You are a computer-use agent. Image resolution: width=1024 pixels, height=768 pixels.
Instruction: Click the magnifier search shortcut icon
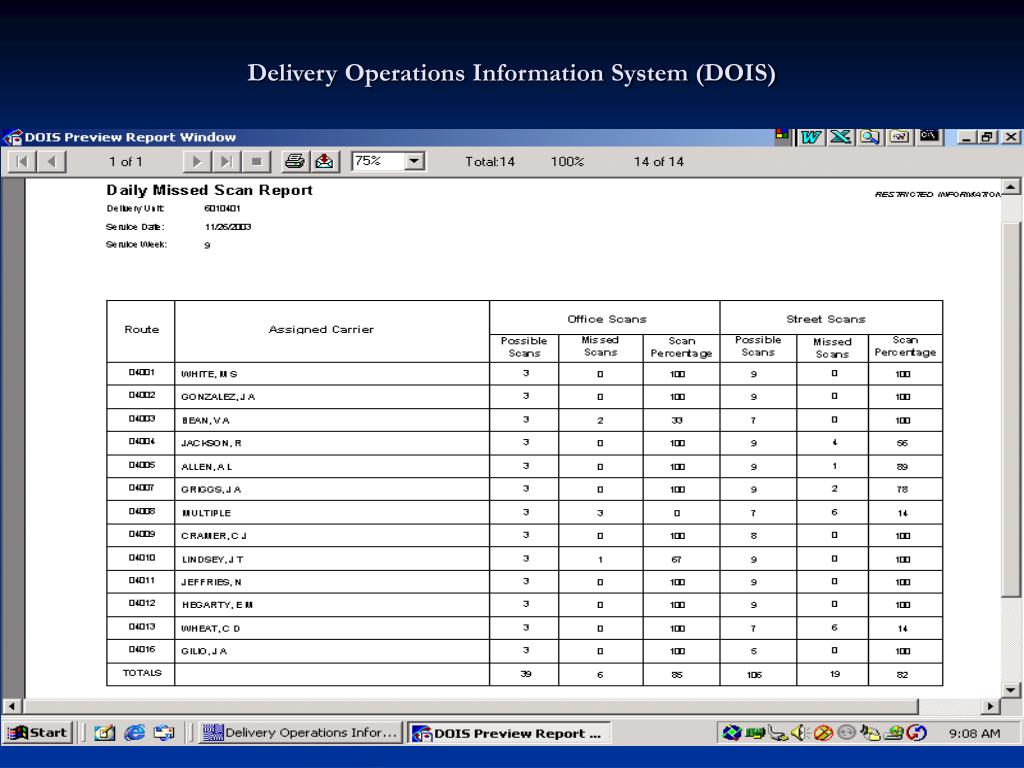(869, 136)
